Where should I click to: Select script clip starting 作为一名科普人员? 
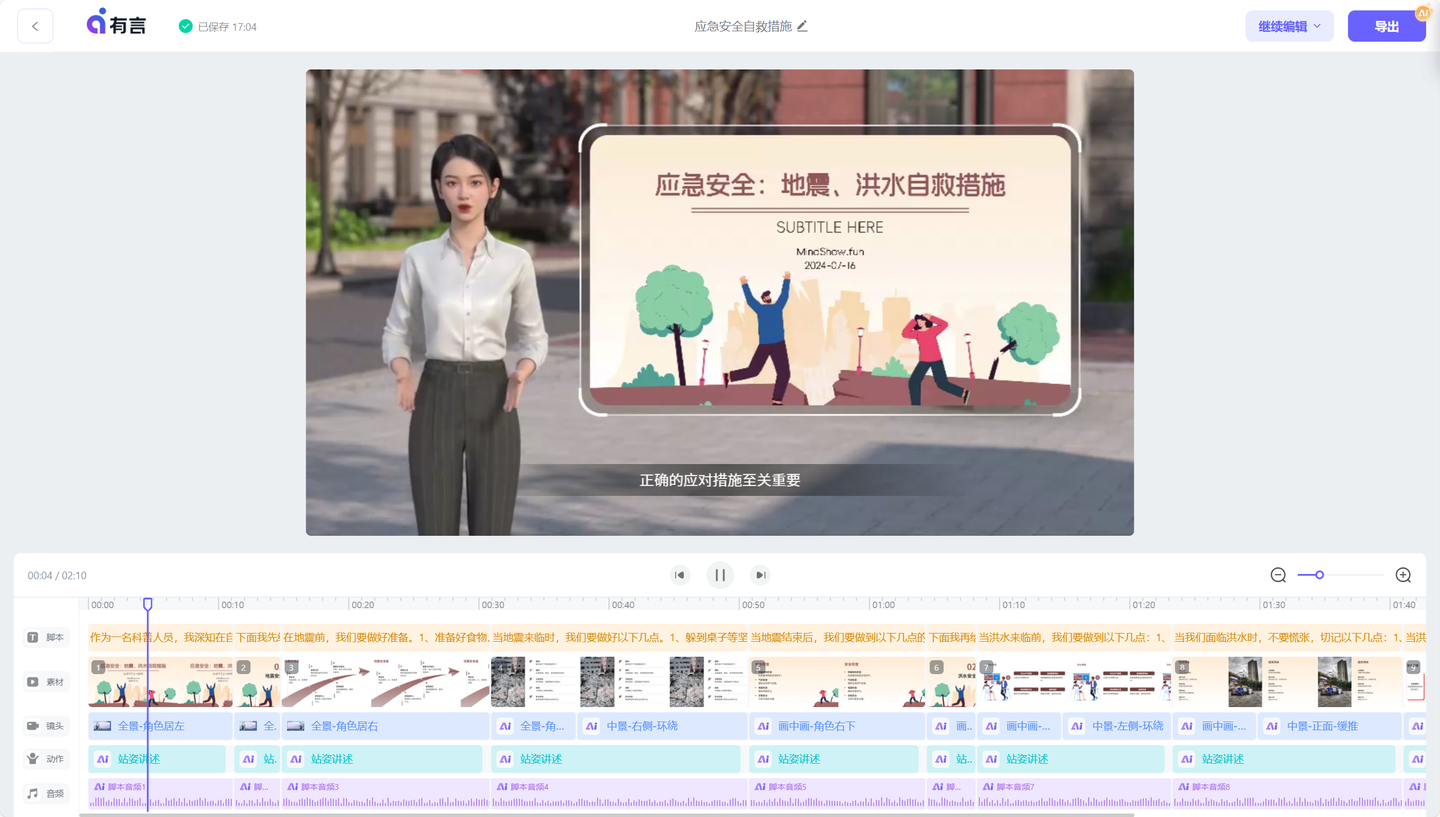[160, 637]
